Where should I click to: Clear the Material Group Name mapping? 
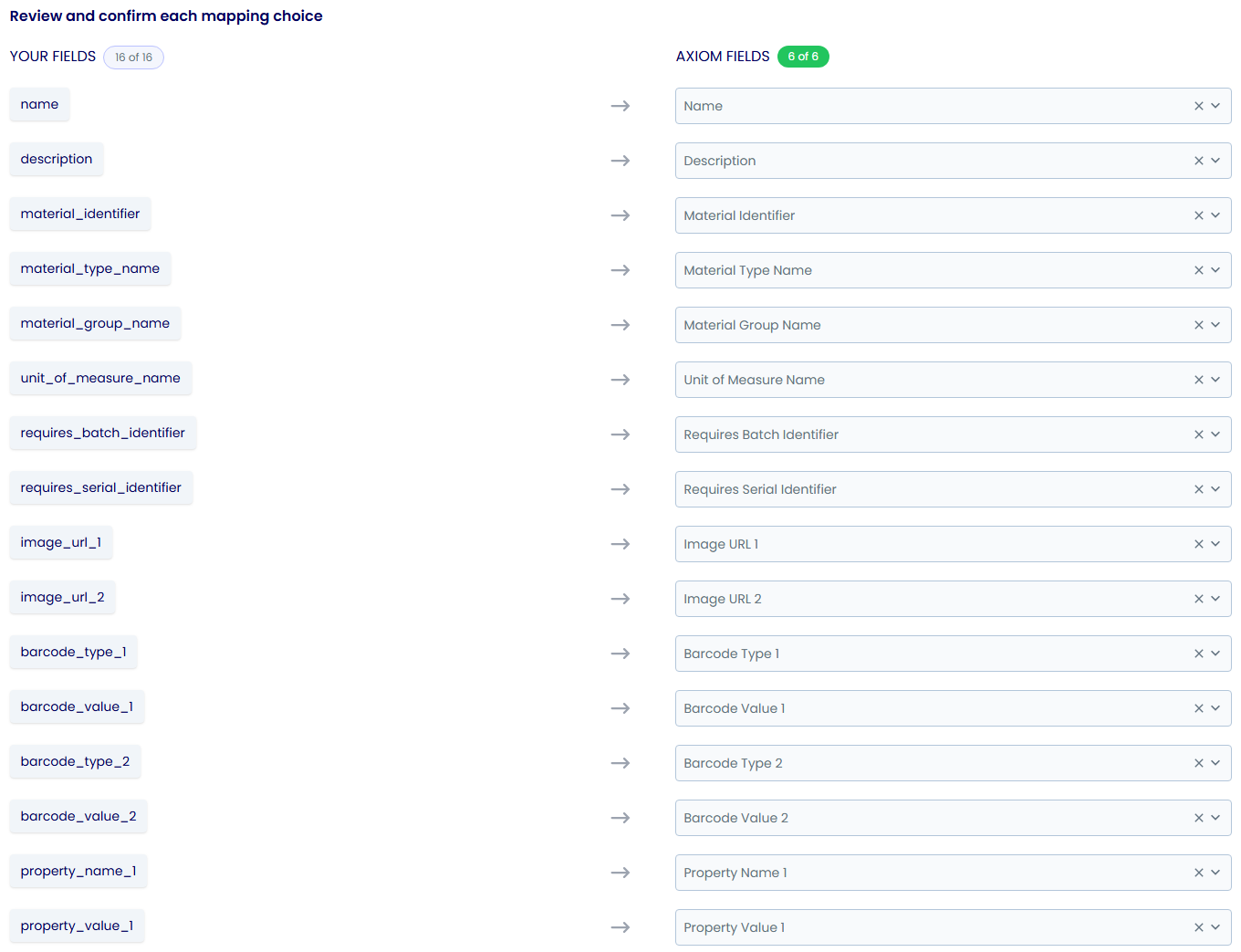coord(1199,325)
